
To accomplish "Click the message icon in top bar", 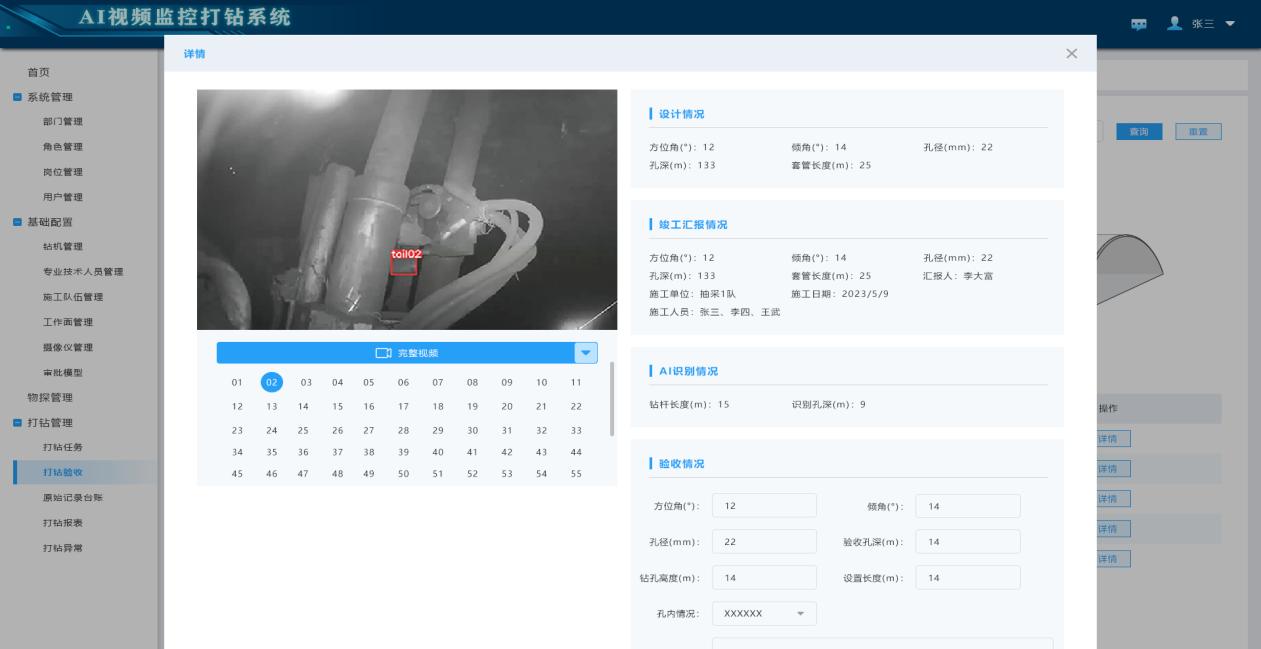I will [1138, 24].
